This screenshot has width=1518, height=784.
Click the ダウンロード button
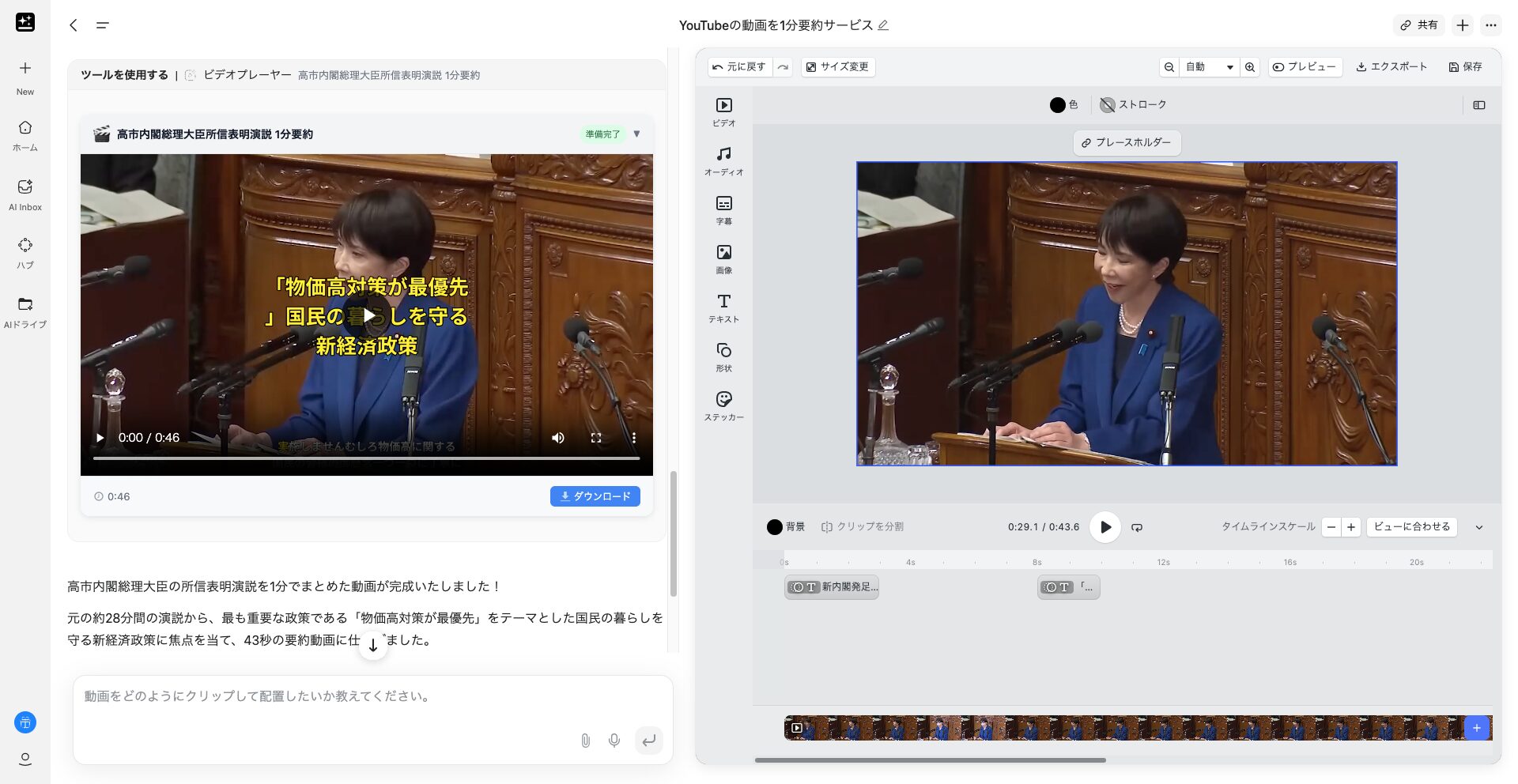(x=595, y=496)
